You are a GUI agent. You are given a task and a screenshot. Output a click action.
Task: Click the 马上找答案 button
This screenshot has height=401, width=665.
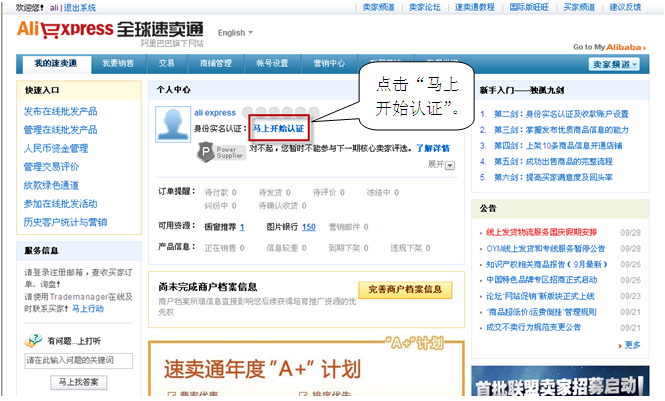(77, 381)
